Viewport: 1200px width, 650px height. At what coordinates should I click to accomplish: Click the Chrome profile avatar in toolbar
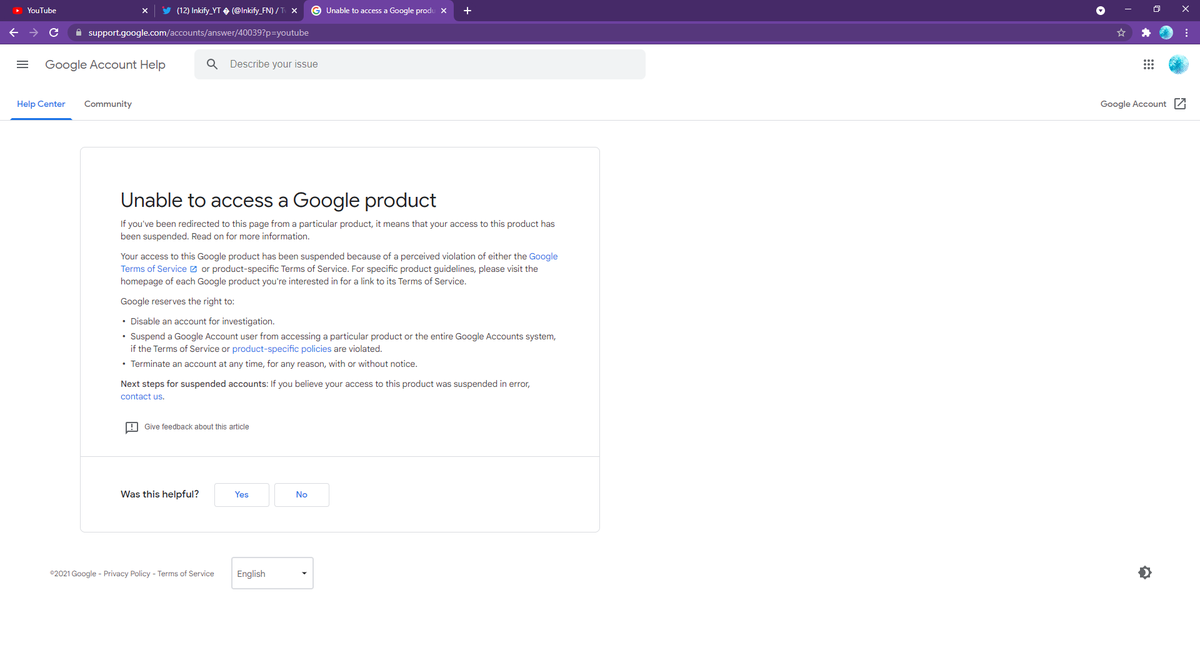(1165, 32)
